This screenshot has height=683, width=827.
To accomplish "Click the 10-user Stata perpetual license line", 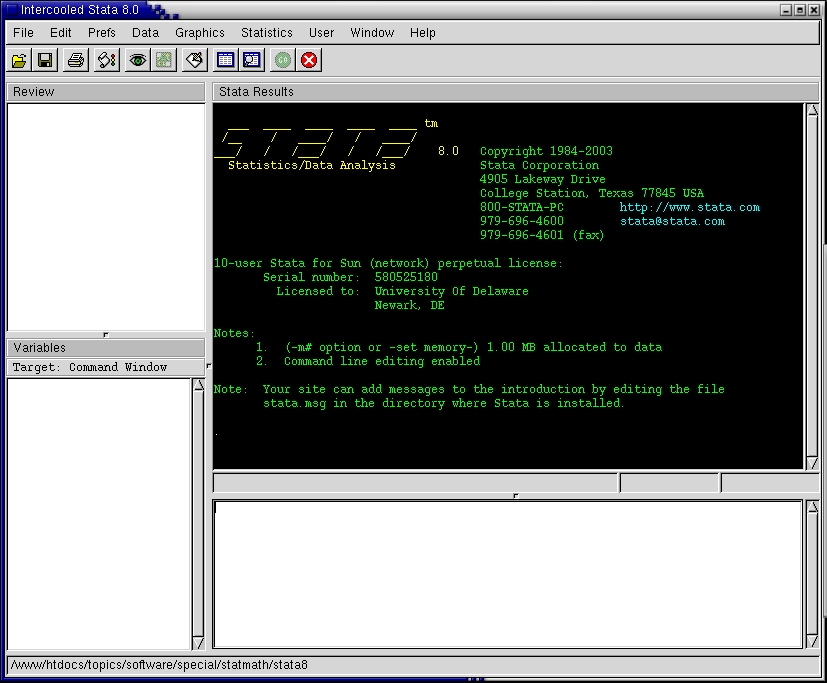I will 388,263.
